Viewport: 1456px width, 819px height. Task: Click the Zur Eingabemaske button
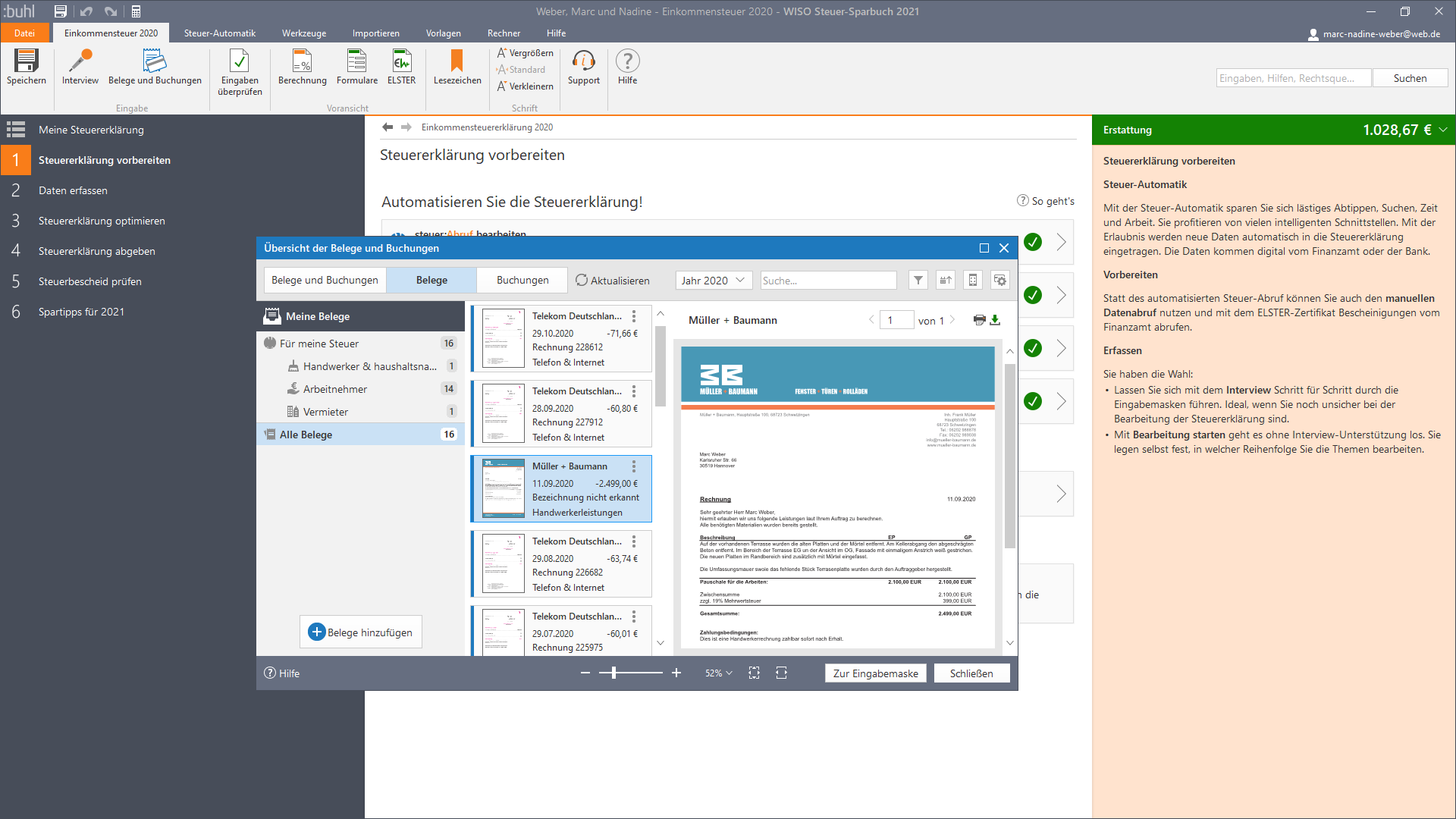click(875, 673)
